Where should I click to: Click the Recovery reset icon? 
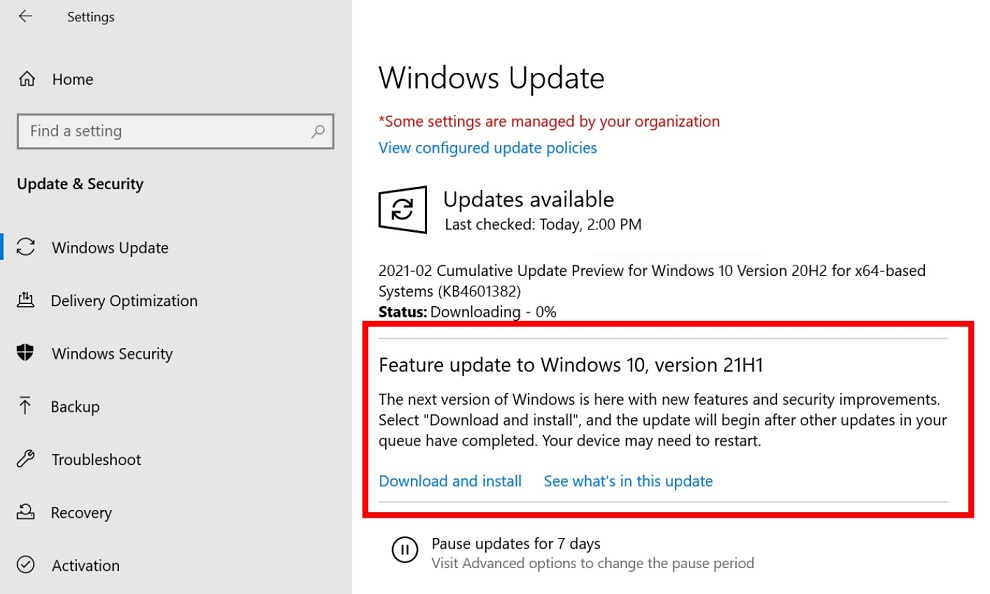26,512
